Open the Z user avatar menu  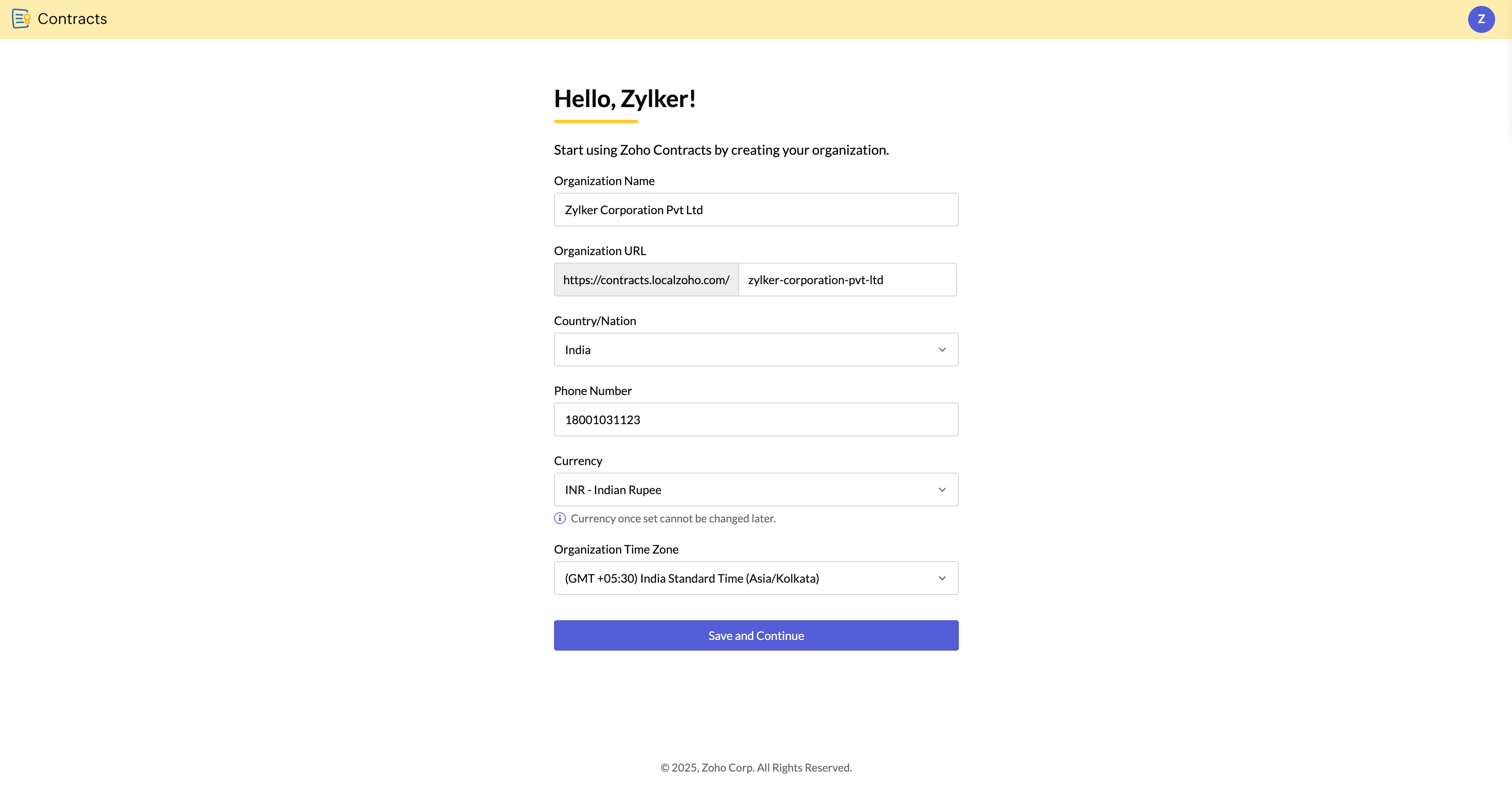[1481, 19]
